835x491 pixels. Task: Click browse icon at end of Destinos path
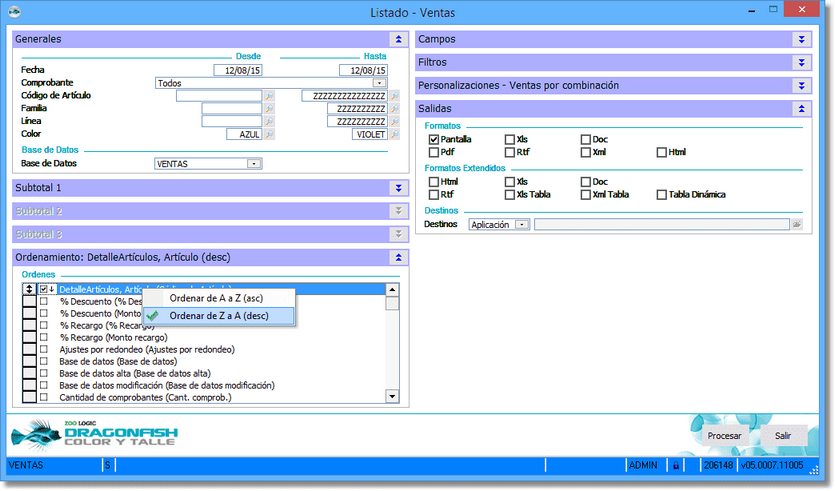tap(797, 225)
